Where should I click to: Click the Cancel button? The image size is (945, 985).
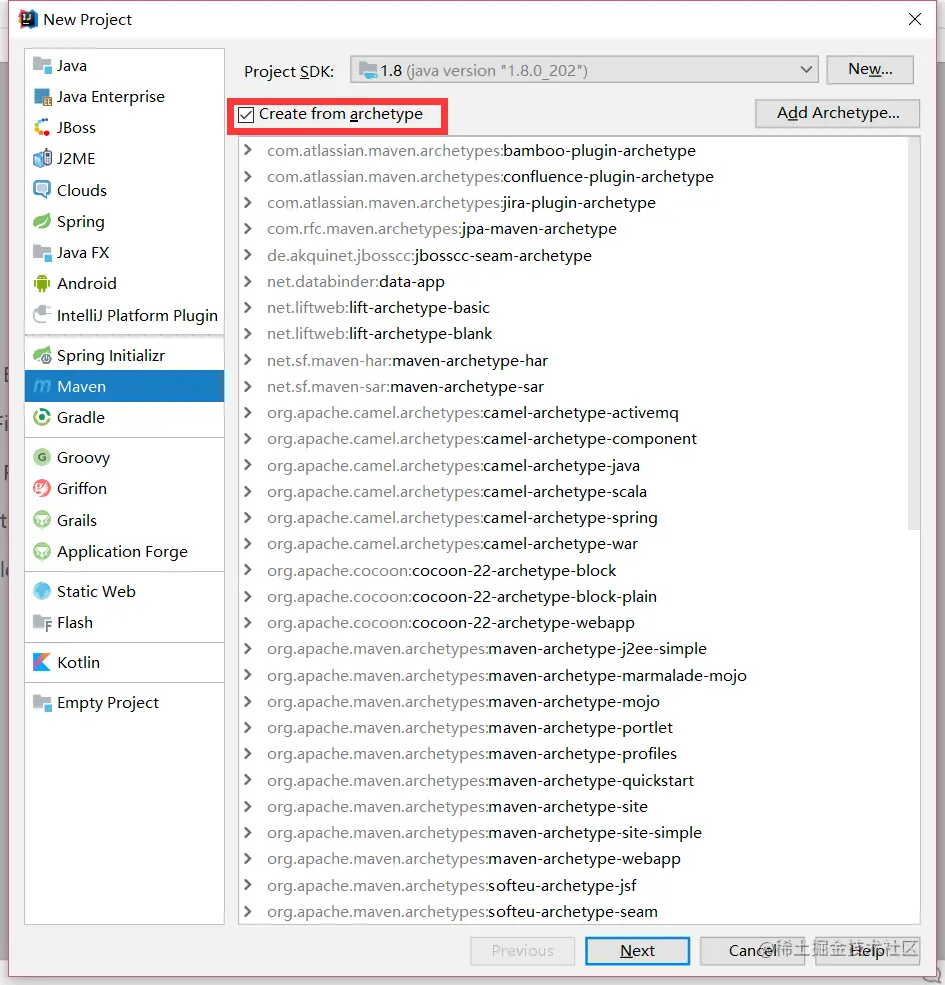[753, 951]
